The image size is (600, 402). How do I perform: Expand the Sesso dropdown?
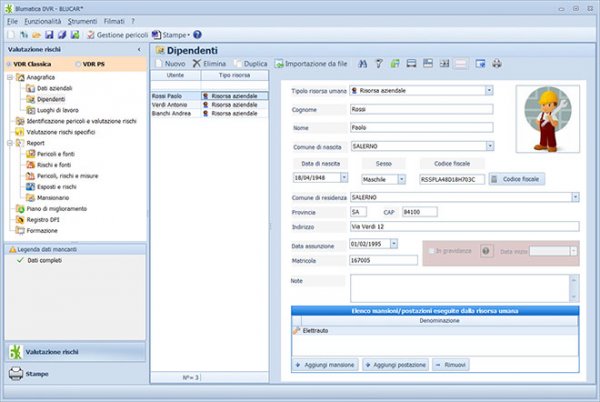tap(404, 179)
